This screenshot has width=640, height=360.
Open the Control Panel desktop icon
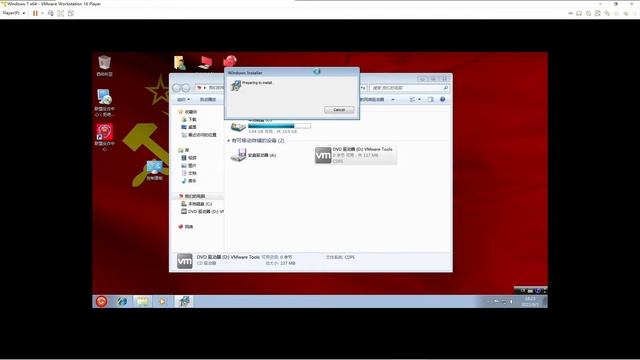point(154,170)
